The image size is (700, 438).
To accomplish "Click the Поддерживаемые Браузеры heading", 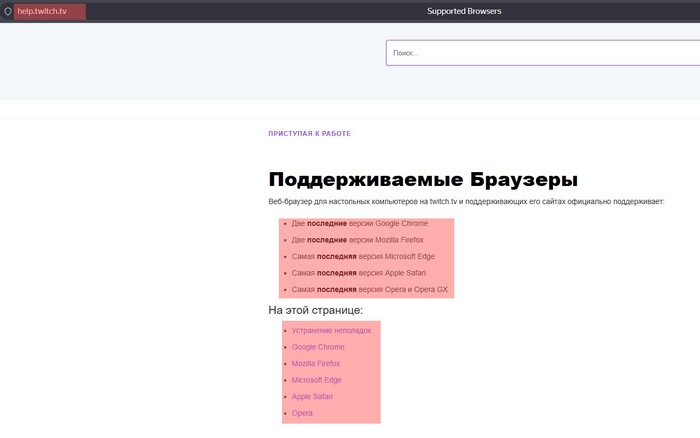I will (422, 180).
